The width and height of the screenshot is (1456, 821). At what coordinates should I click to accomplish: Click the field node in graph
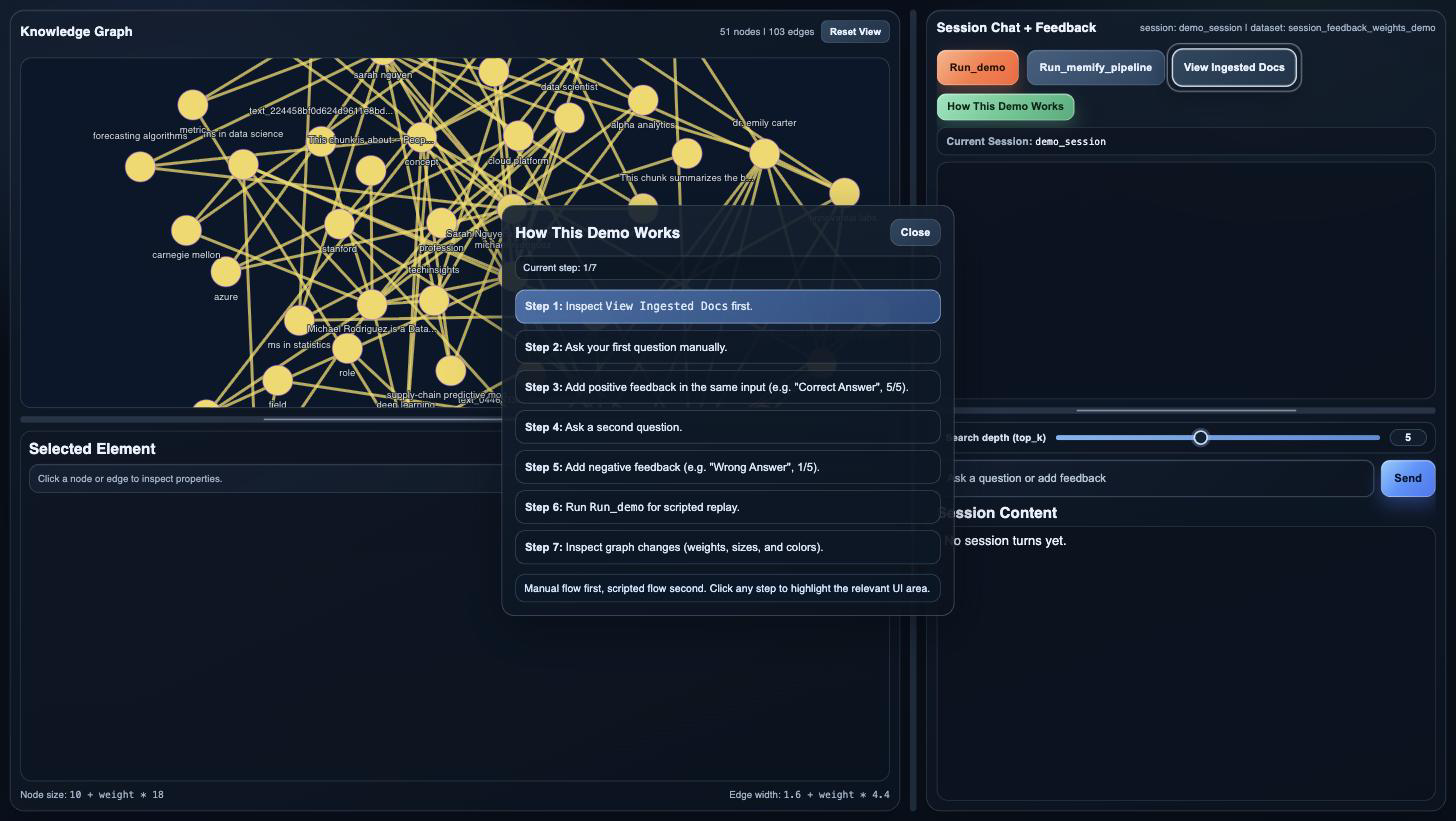277,380
